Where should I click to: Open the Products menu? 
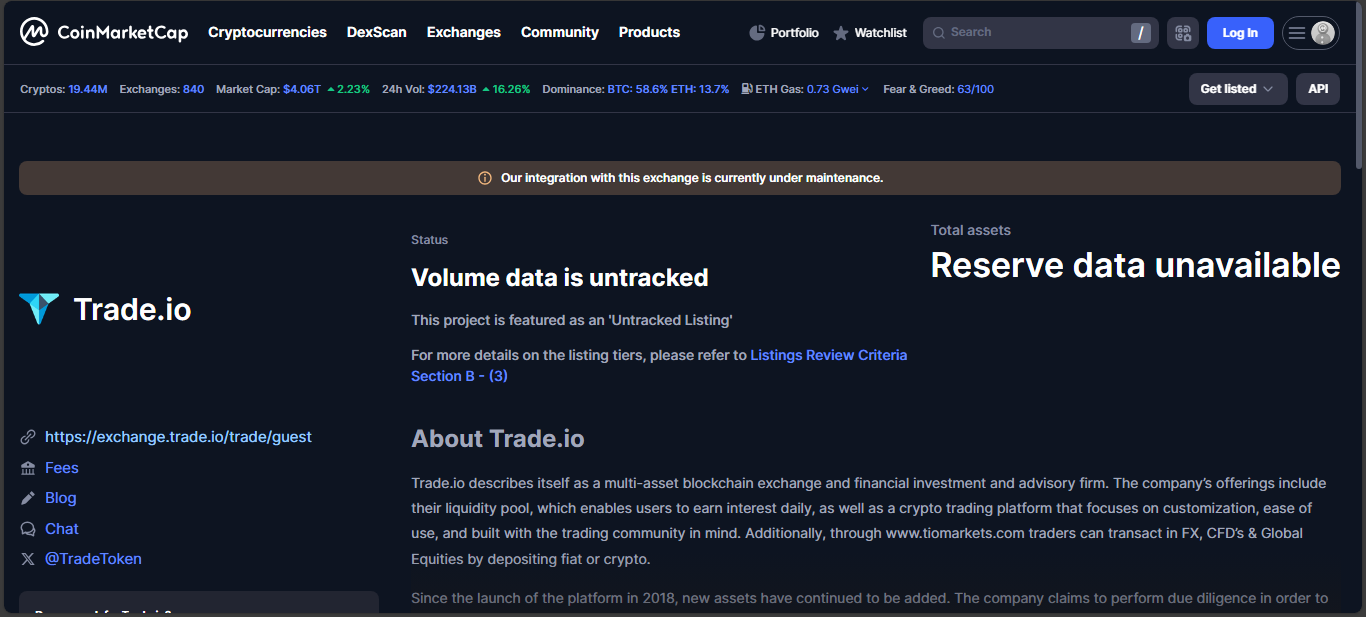[x=649, y=32]
